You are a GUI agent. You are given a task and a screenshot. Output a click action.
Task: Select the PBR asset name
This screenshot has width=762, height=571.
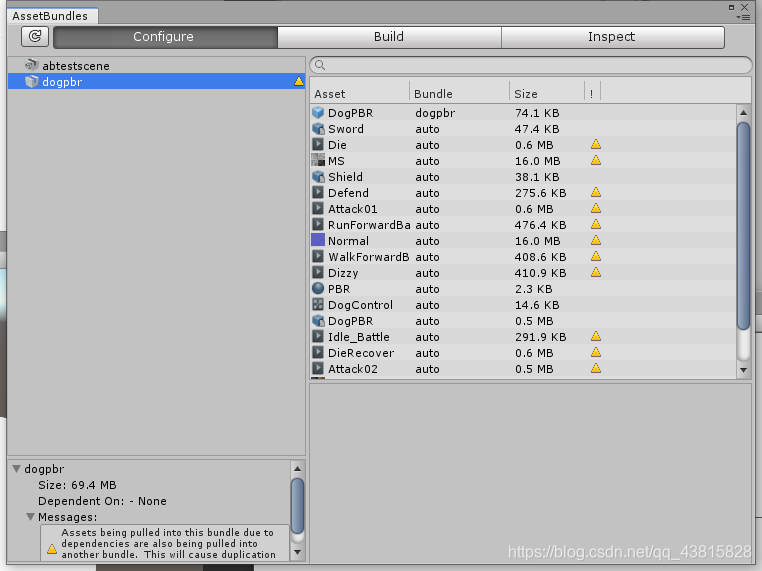point(339,289)
